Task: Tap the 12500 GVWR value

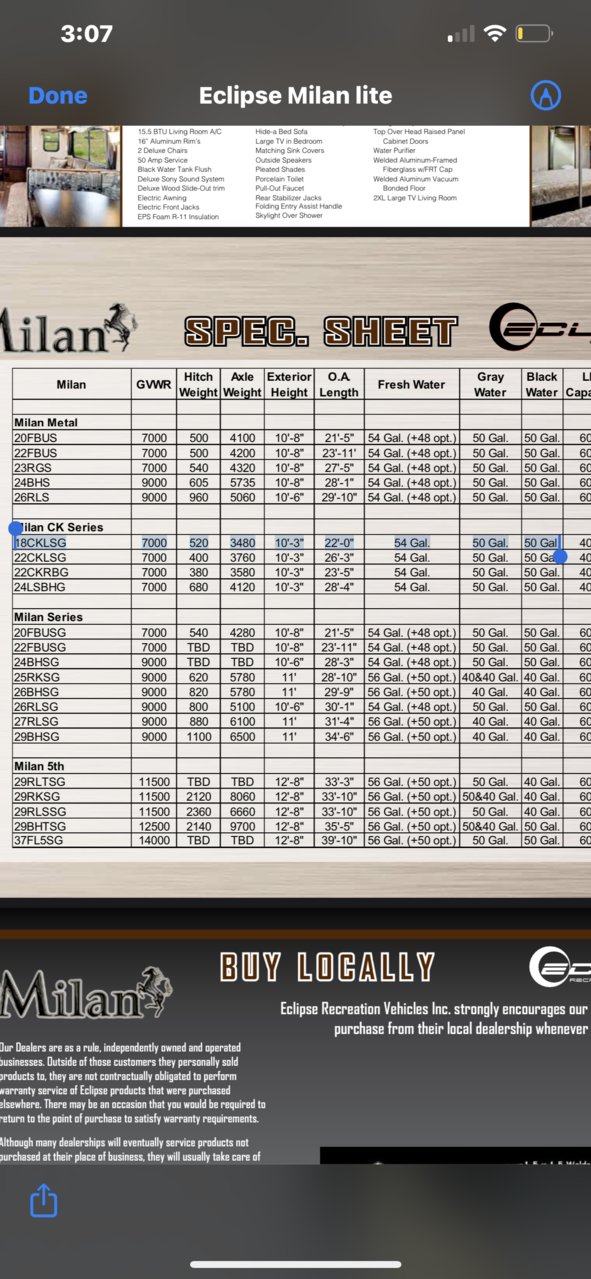Action: [x=154, y=827]
